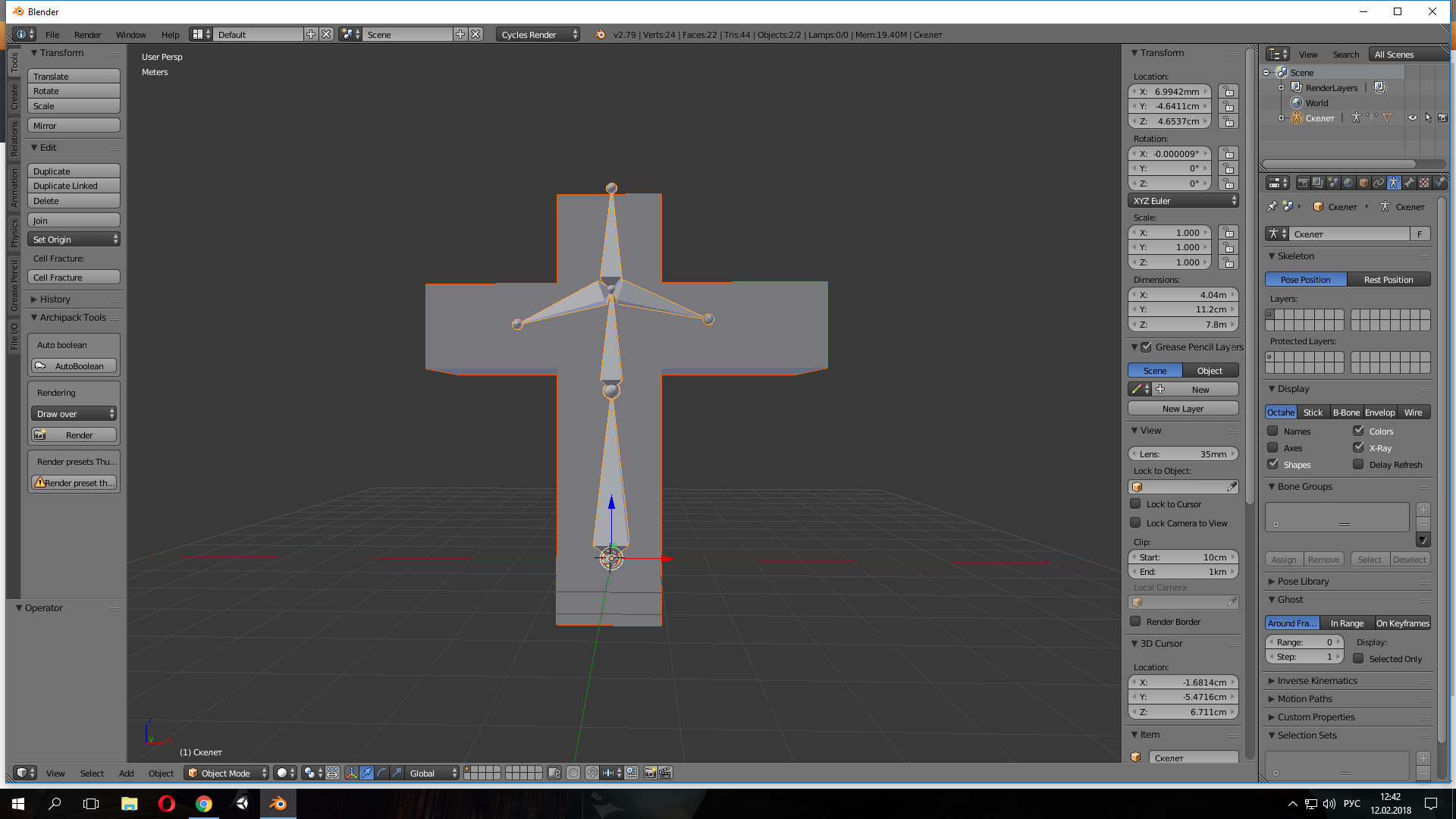Image resolution: width=1456 pixels, height=819 pixels.
Task: Select the rotate manipulator arc icon
Action: [381, 773]
